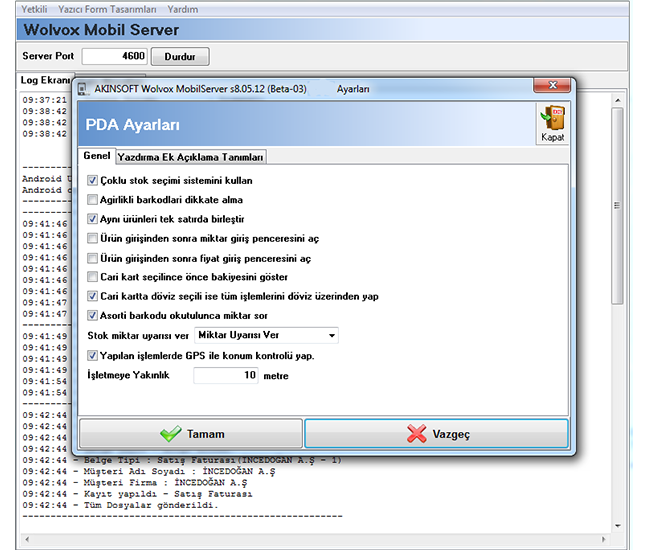Open 'Yazdırma Ek Açıklama Tanımları' tab
This screenshot has height=550, width=650.
pos(191,157)
